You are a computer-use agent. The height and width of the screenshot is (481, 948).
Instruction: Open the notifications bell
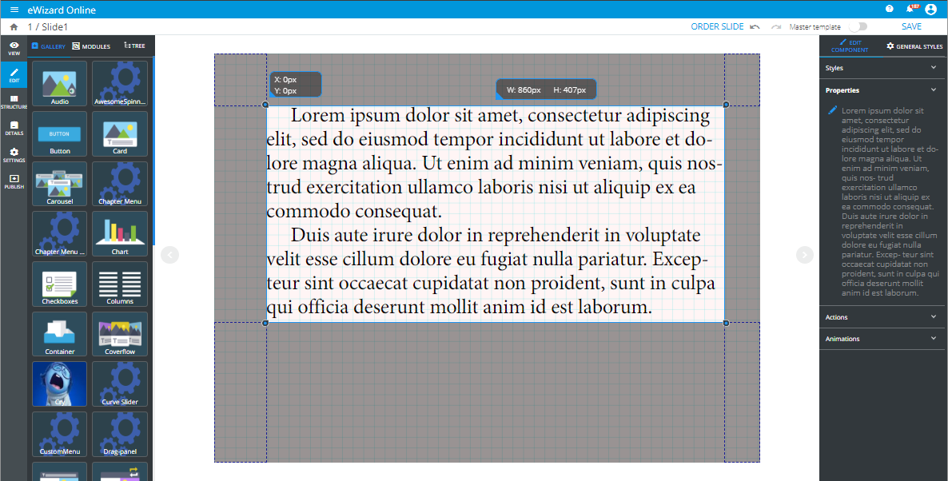coord(910,9)
